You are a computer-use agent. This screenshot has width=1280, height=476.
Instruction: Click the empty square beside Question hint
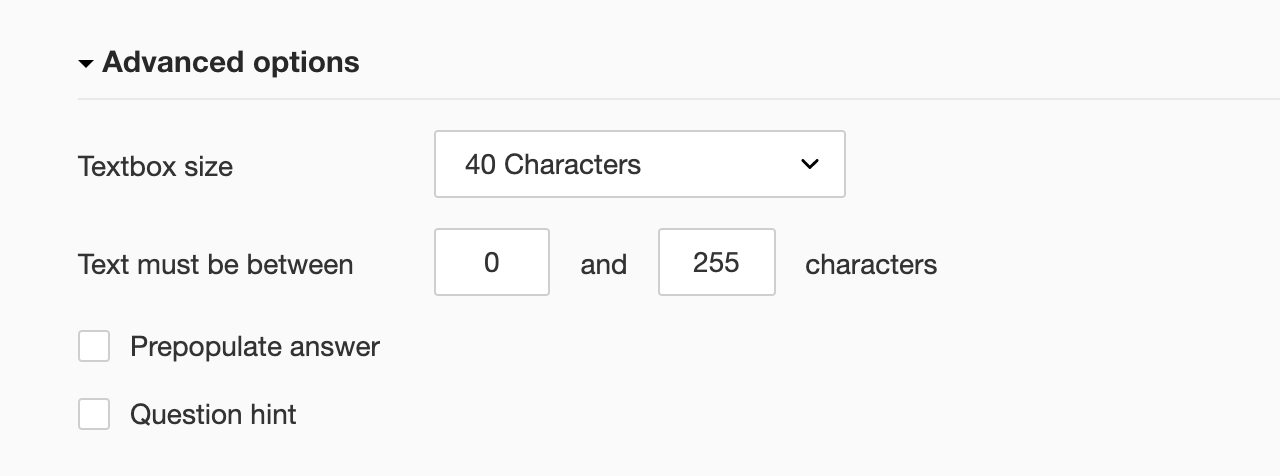(x=94, y=414)
